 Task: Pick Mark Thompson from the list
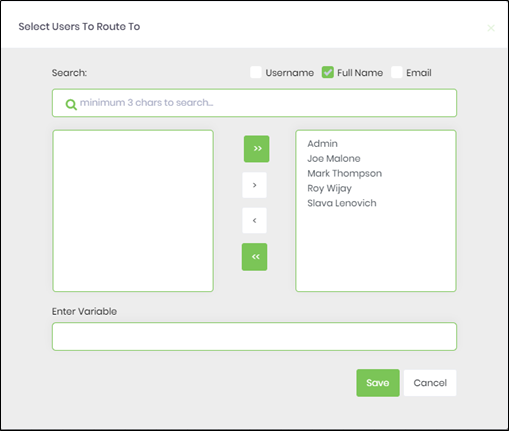344,173
